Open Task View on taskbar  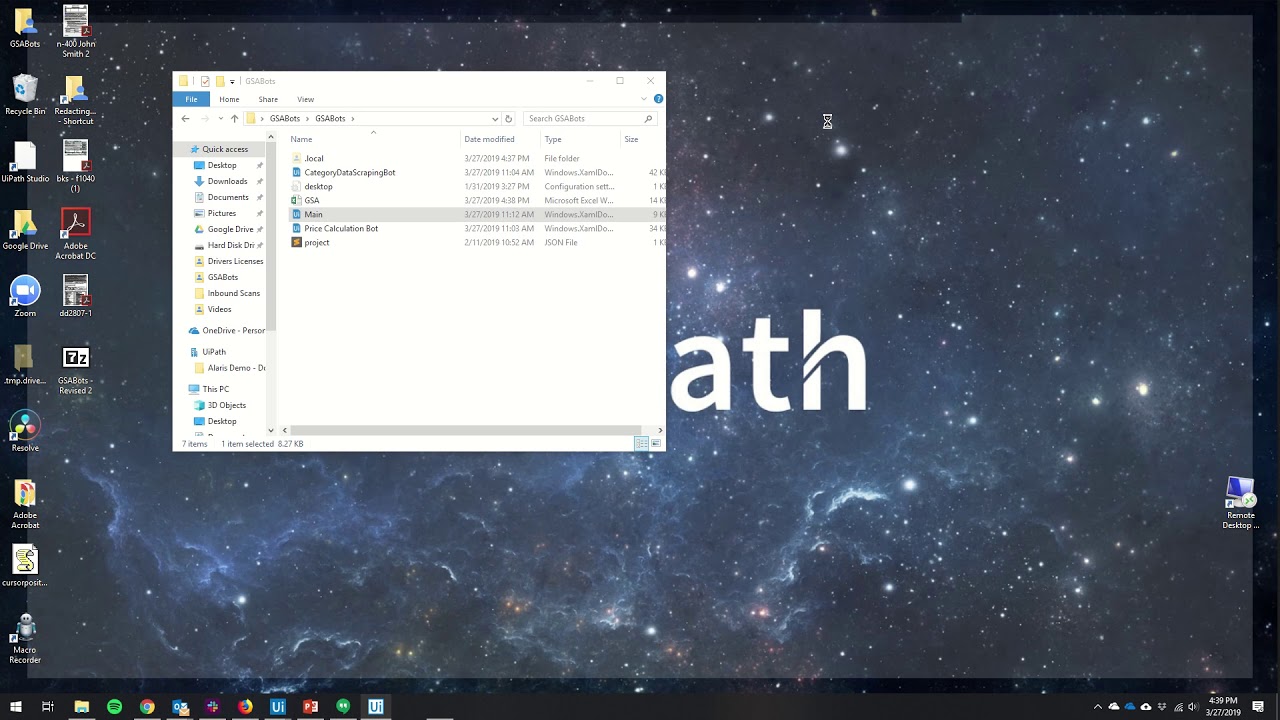coord(47,707)
